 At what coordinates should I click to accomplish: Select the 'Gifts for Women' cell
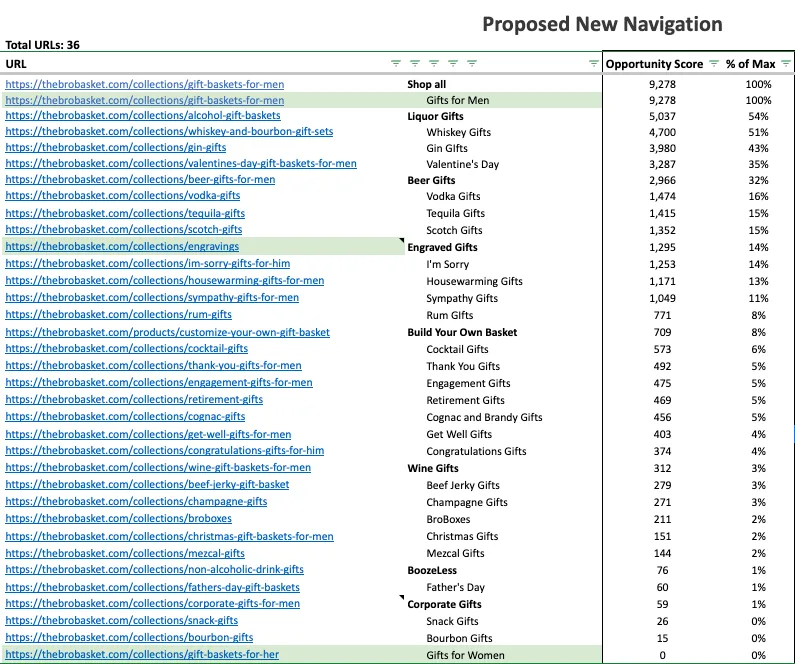[465, 655]
